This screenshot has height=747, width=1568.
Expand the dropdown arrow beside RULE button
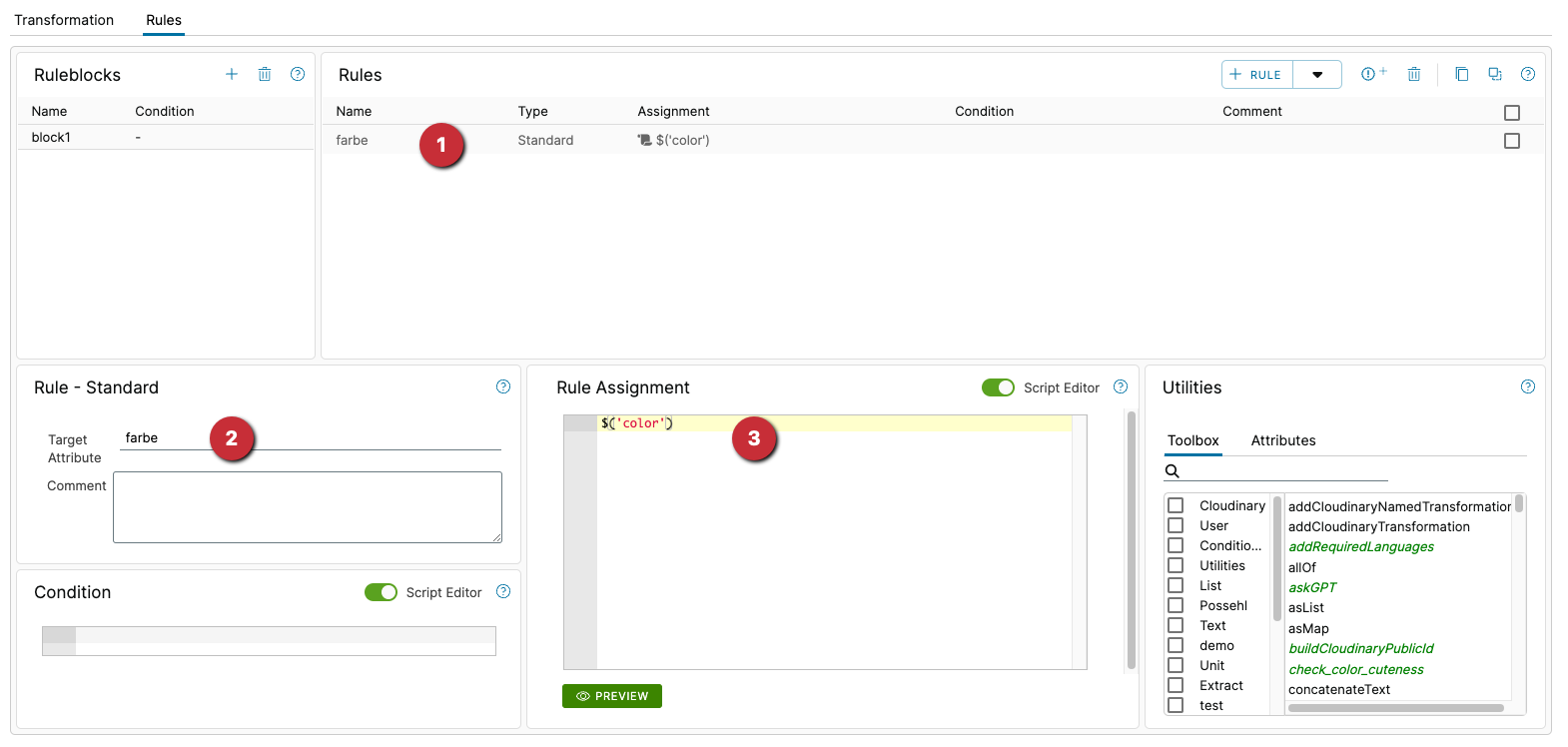[1317, 75]
